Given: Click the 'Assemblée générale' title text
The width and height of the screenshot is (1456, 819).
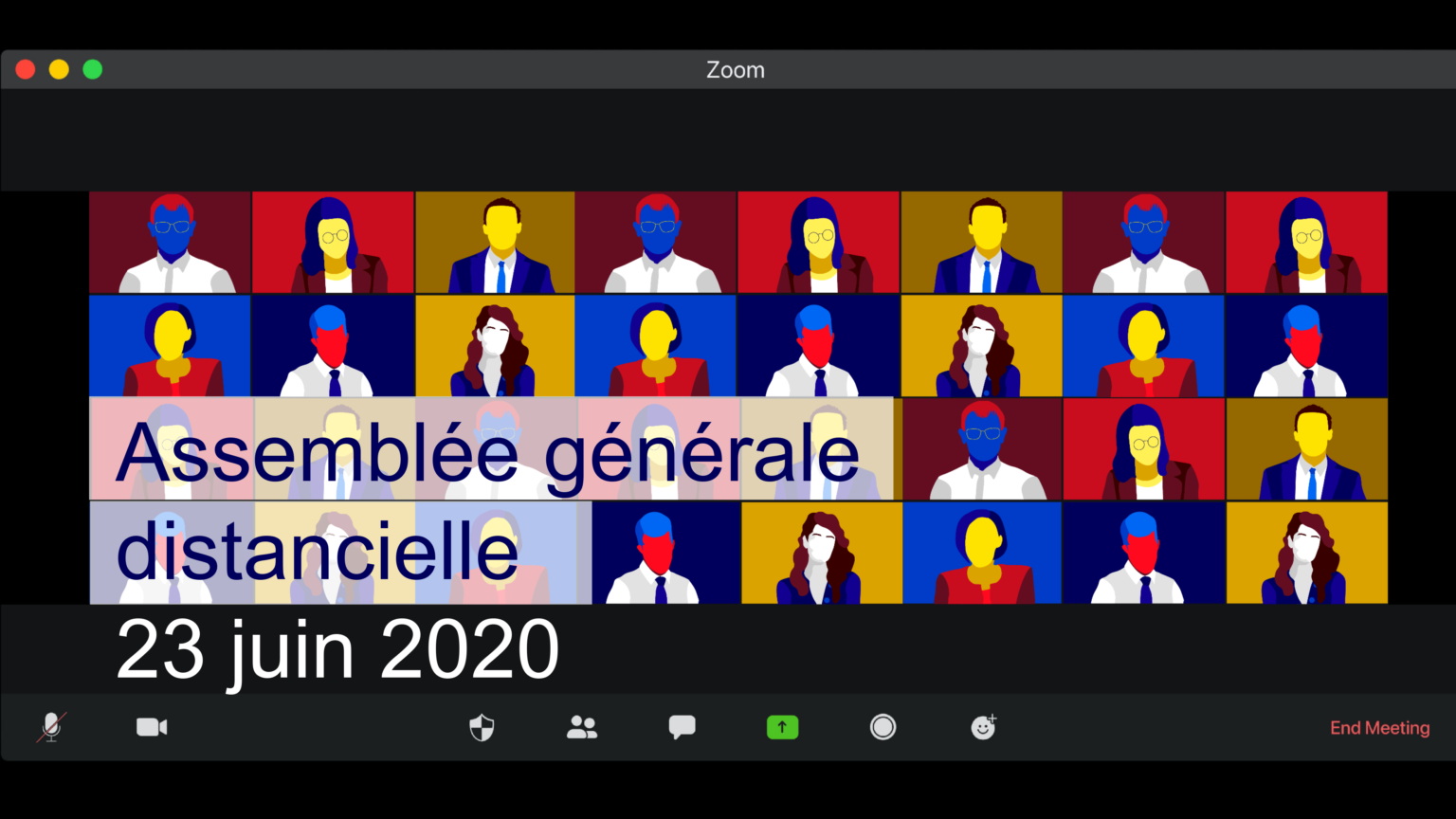Looking at the screenshot, I should point(487,452).
